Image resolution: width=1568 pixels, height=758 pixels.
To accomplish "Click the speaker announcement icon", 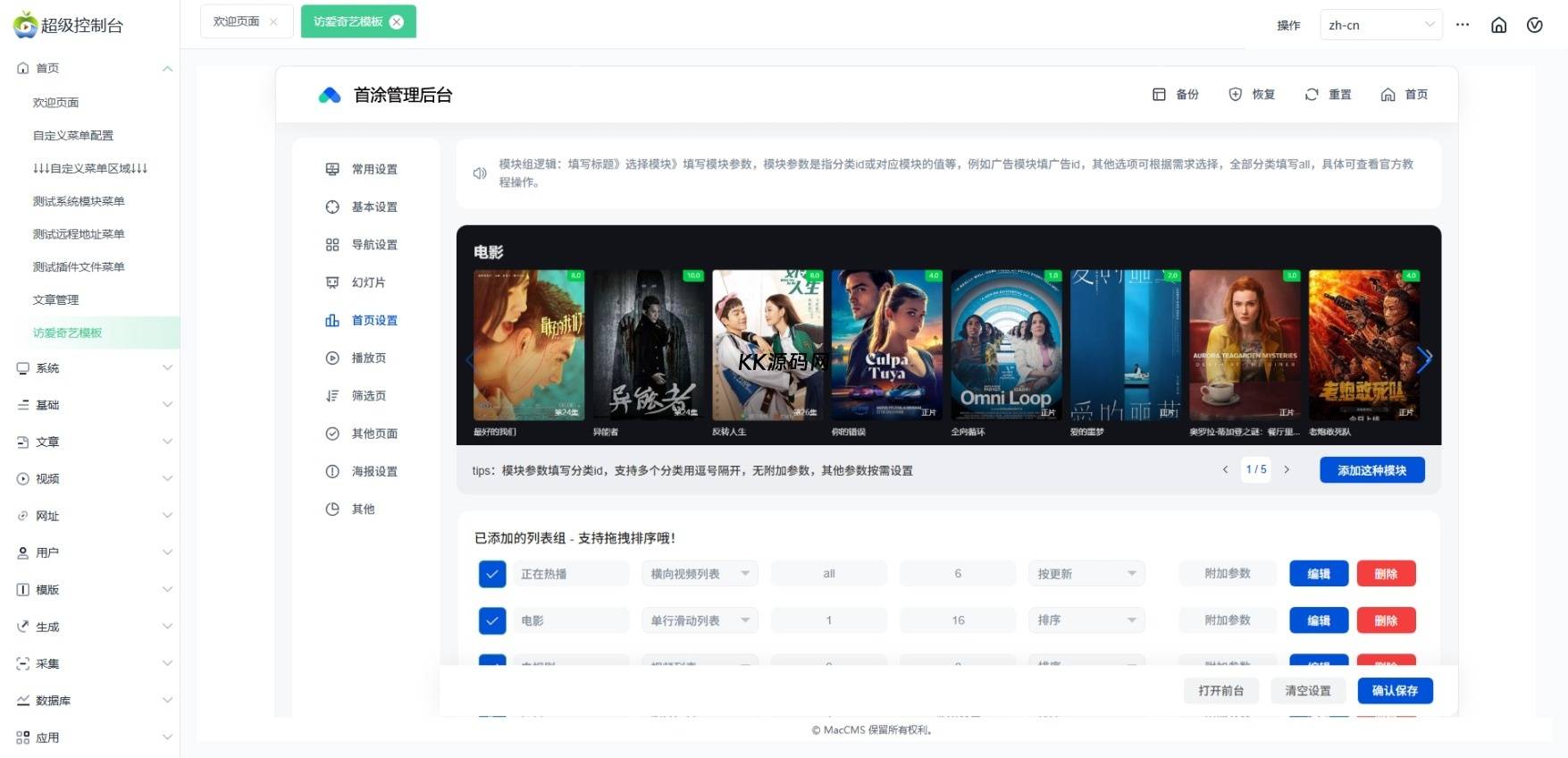I will (480, 173).
